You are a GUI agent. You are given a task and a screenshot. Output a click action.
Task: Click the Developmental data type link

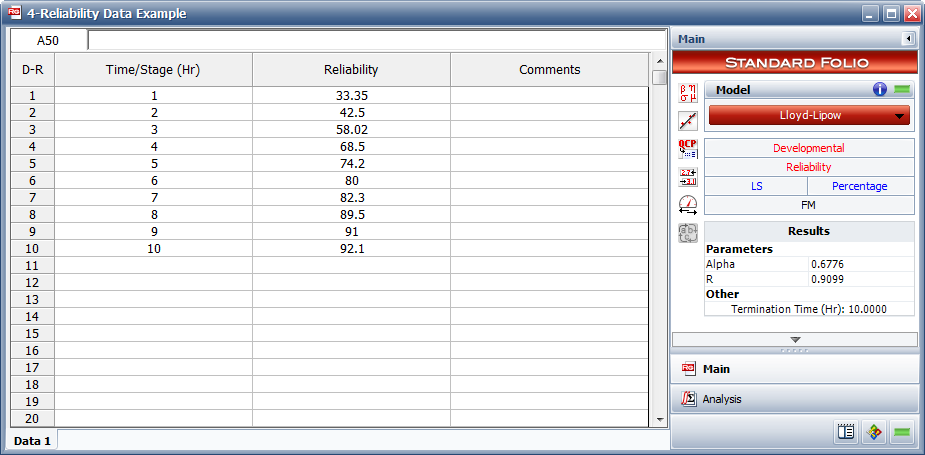(809, 148)
